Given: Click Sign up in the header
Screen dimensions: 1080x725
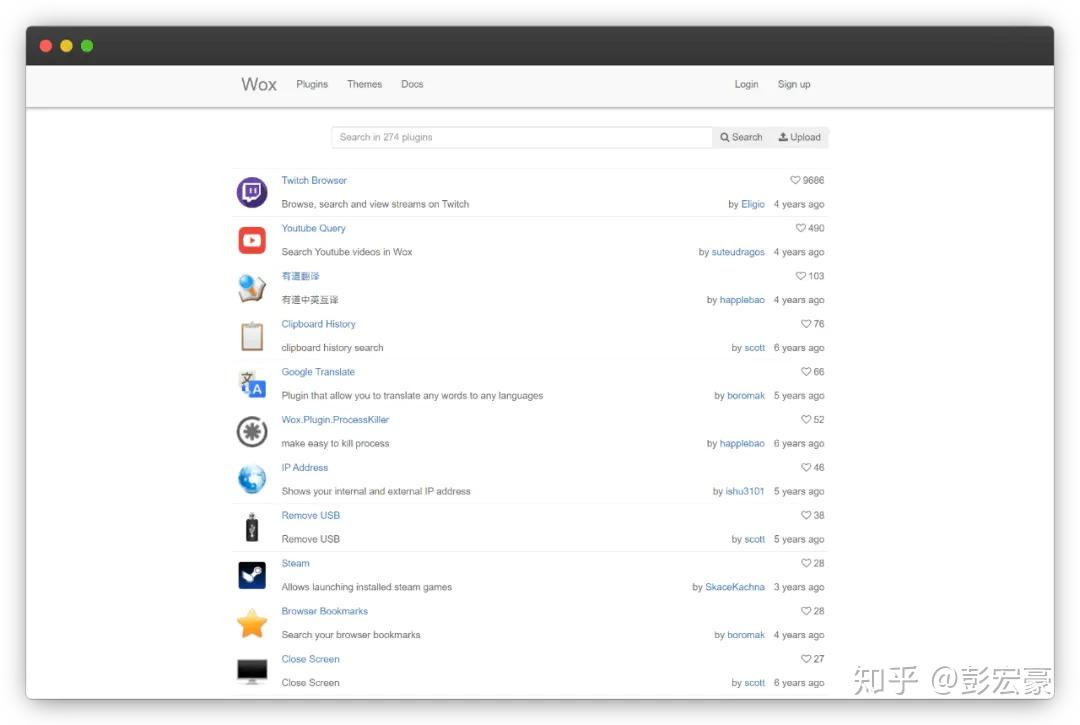Looking at the screenshot, I should point(793,84).
